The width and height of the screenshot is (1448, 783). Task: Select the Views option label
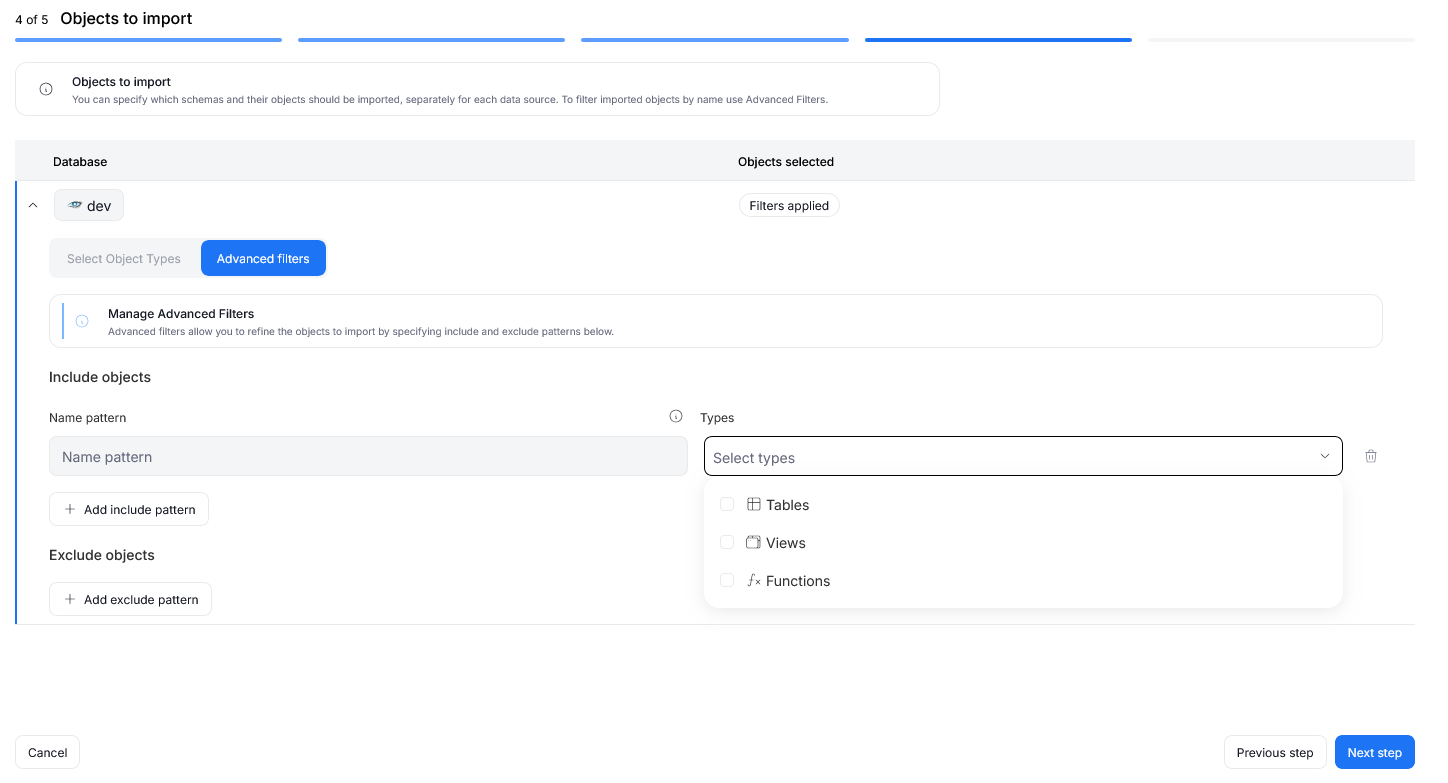tap(786, 543)
